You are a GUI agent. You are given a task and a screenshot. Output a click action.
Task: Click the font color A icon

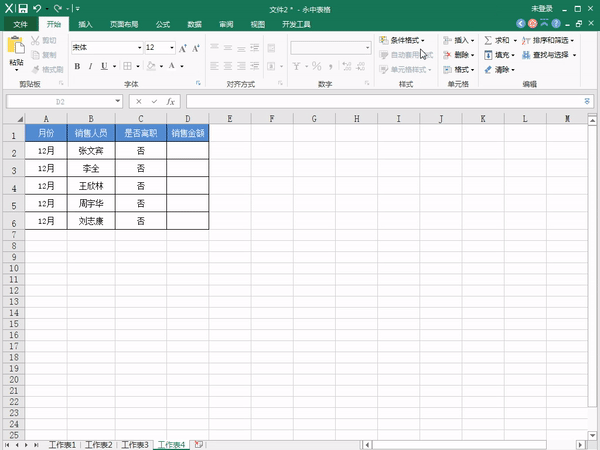tap(172, 66)
